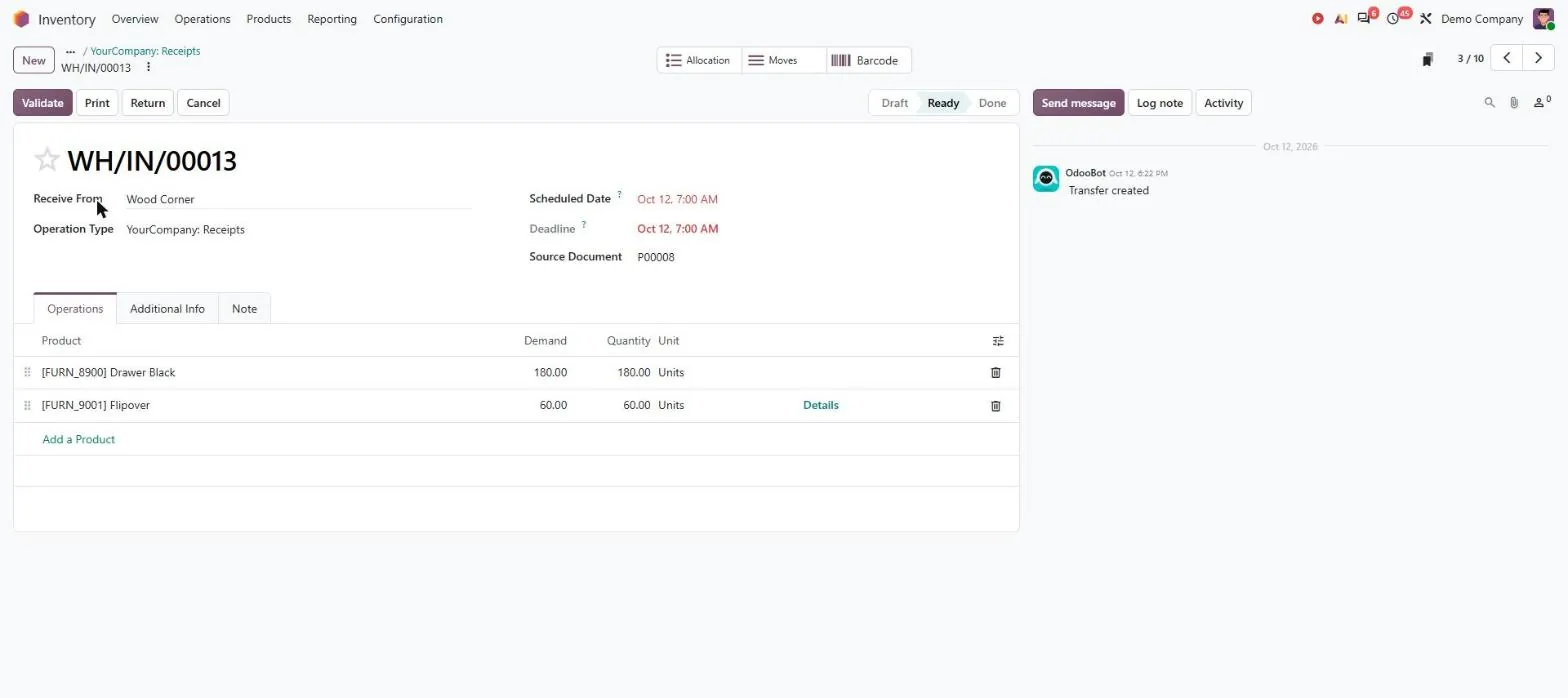Show the Scheduled Date help tooltip
This screenshot has height=698, width=1568.
(619, 195)
